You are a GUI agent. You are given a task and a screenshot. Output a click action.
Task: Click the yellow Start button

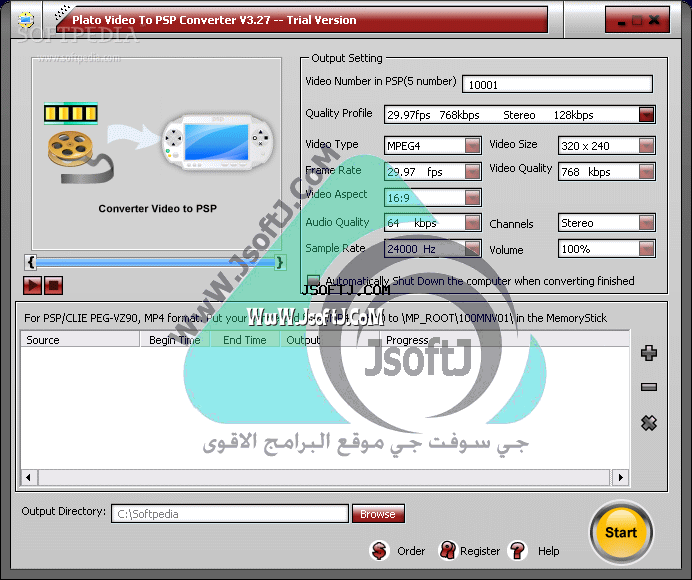tap(621, 532)
